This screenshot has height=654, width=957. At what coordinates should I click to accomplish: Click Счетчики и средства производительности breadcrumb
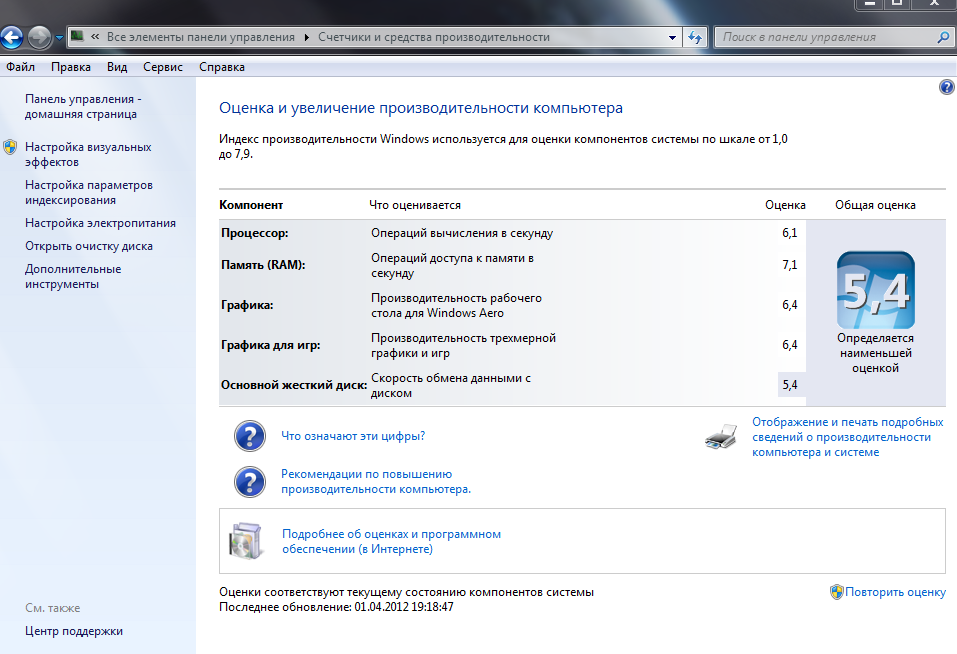click(434, 37)
